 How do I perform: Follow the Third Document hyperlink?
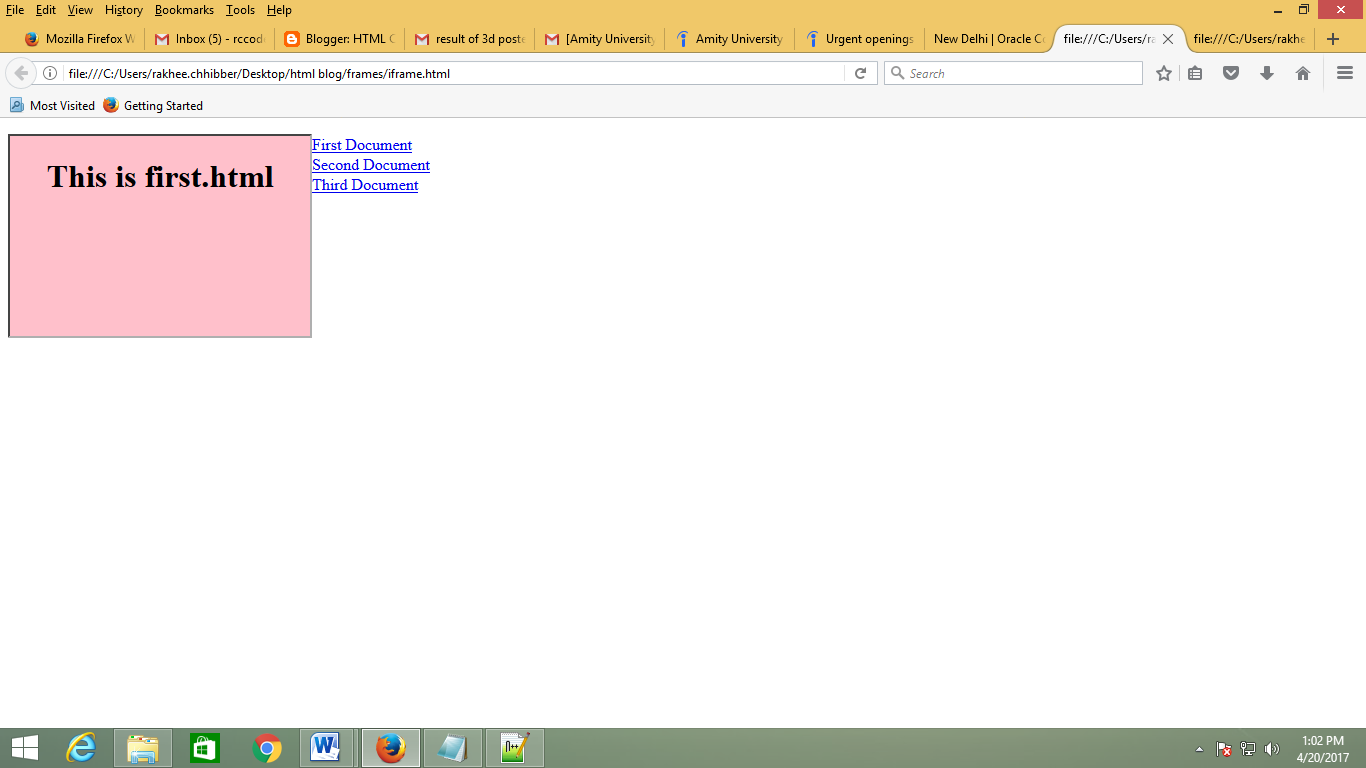365,185
